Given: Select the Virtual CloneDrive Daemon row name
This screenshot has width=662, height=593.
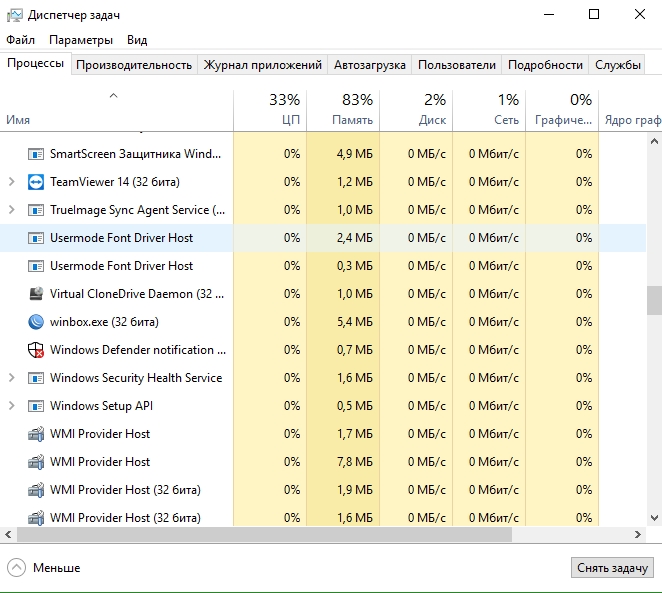Looking at the screenshot, I should 137,294.
